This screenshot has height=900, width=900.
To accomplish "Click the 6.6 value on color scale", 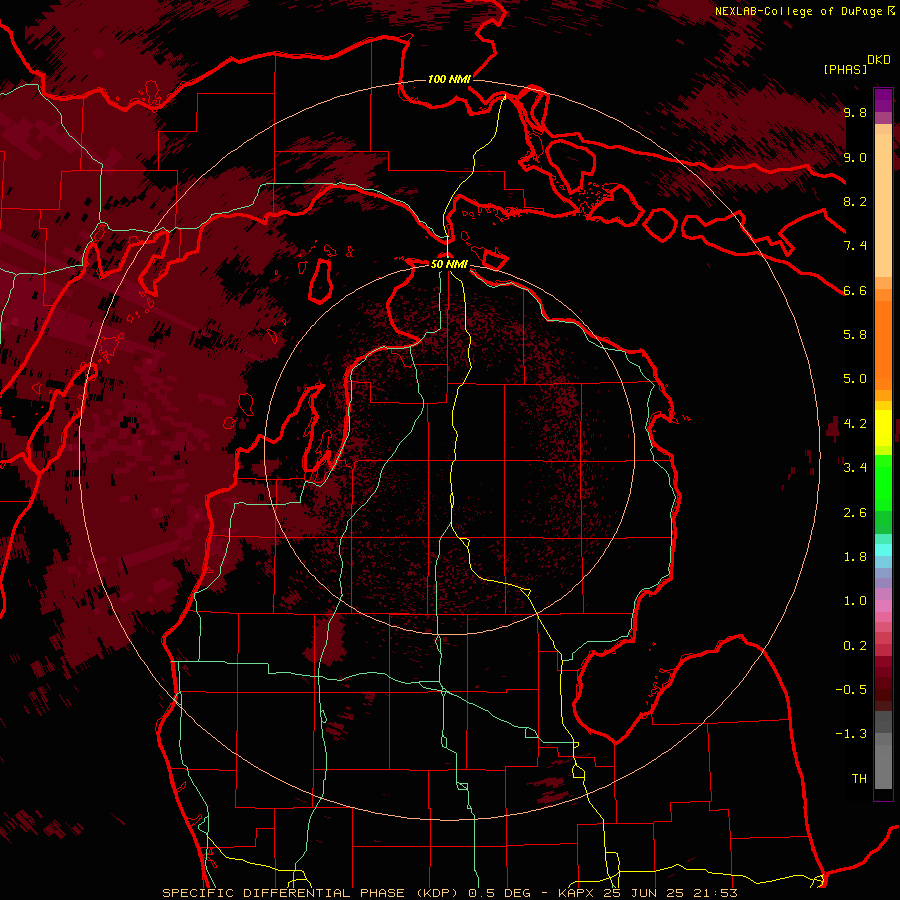I will (855, 290).
